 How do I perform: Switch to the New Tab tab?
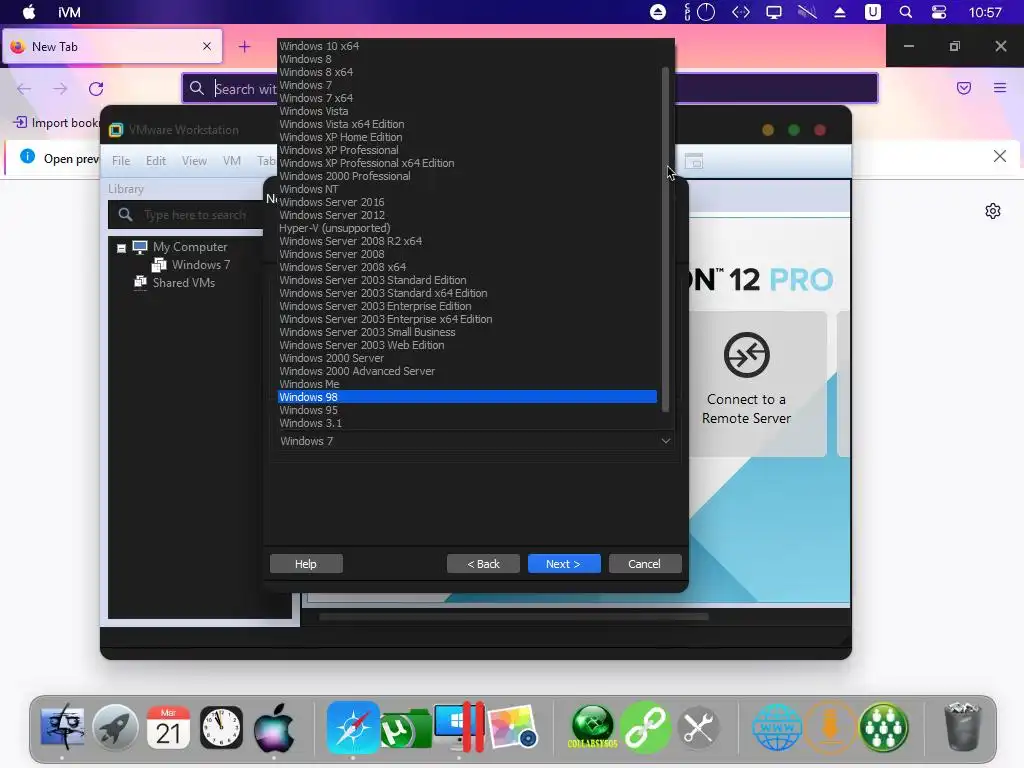tap(112, 46)
